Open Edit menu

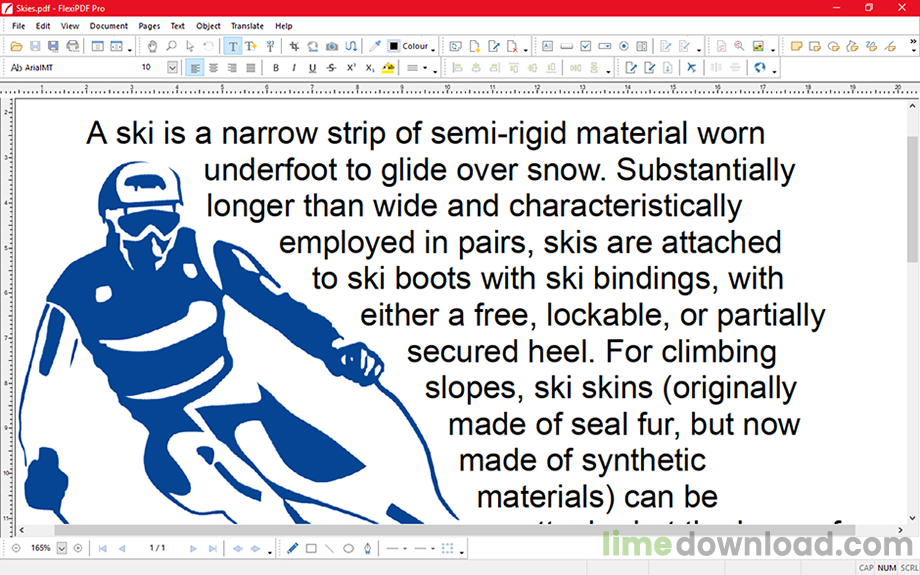pos(43,26)
